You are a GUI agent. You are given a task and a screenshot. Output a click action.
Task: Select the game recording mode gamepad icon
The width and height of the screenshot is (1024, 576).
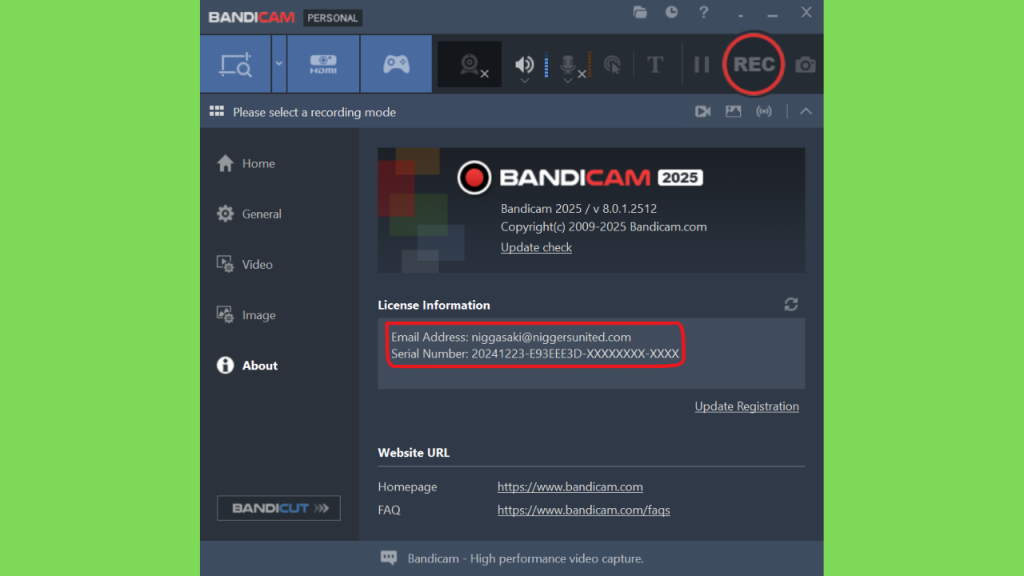[396, 64]
